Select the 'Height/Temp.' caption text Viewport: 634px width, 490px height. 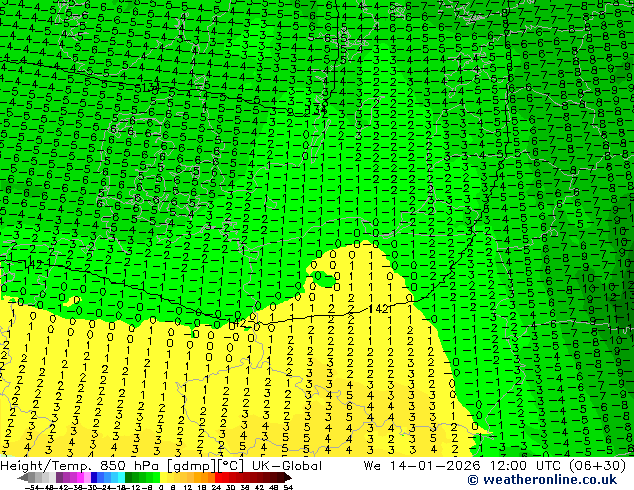point(44,466)
